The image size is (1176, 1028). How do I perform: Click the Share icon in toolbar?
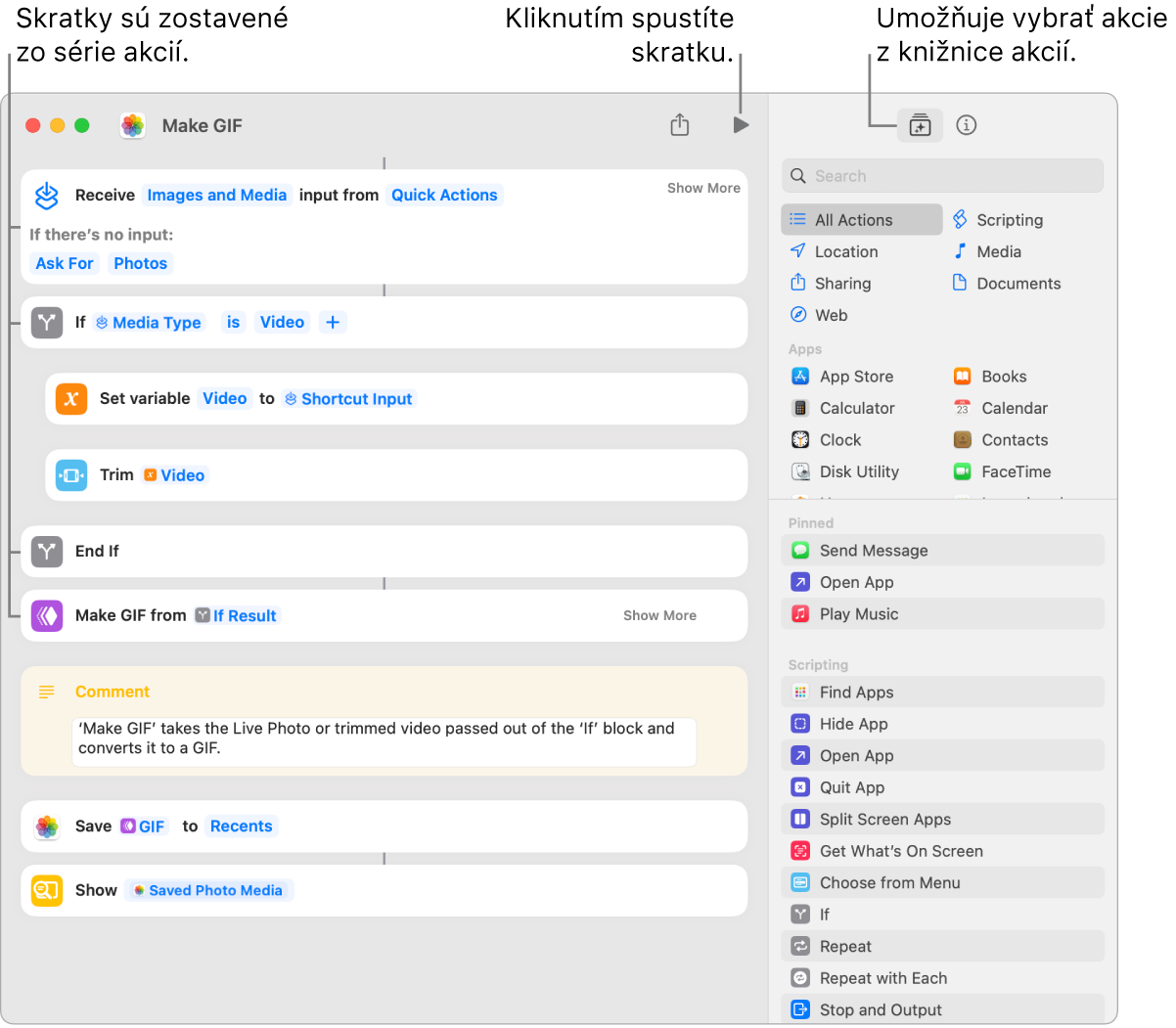point(680,125)
